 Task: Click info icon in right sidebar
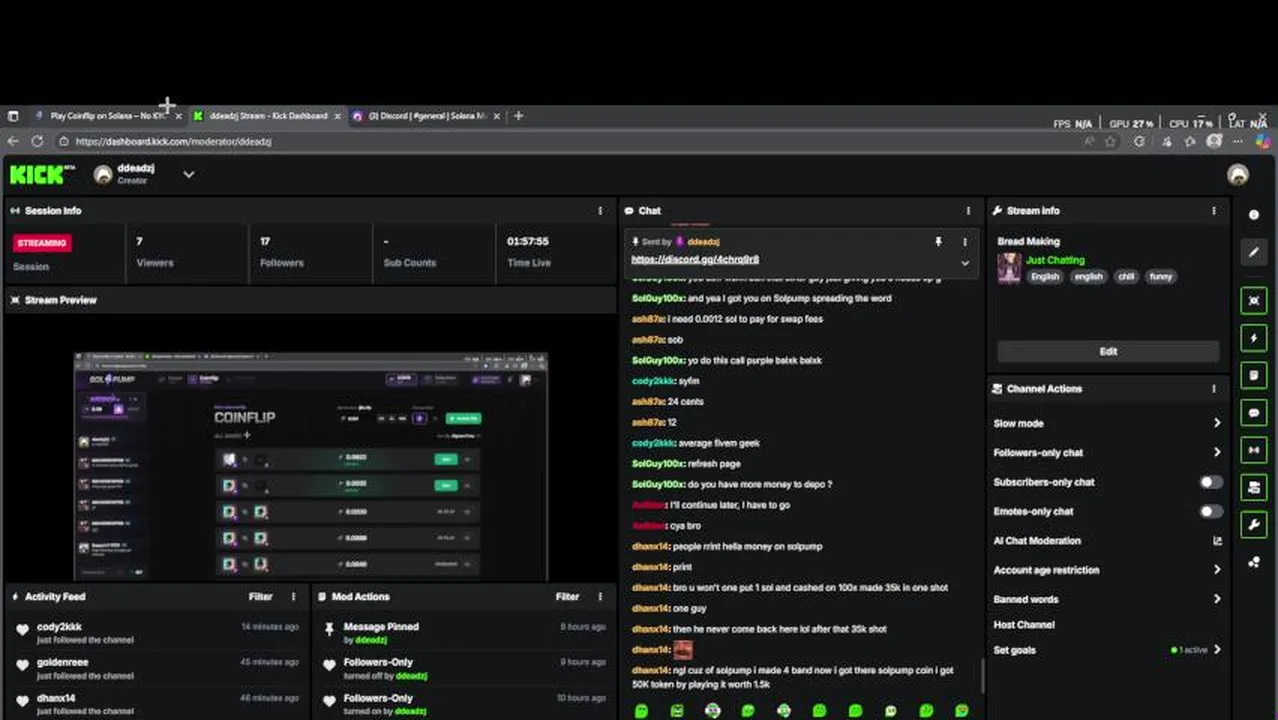(x=1254, y=215)
